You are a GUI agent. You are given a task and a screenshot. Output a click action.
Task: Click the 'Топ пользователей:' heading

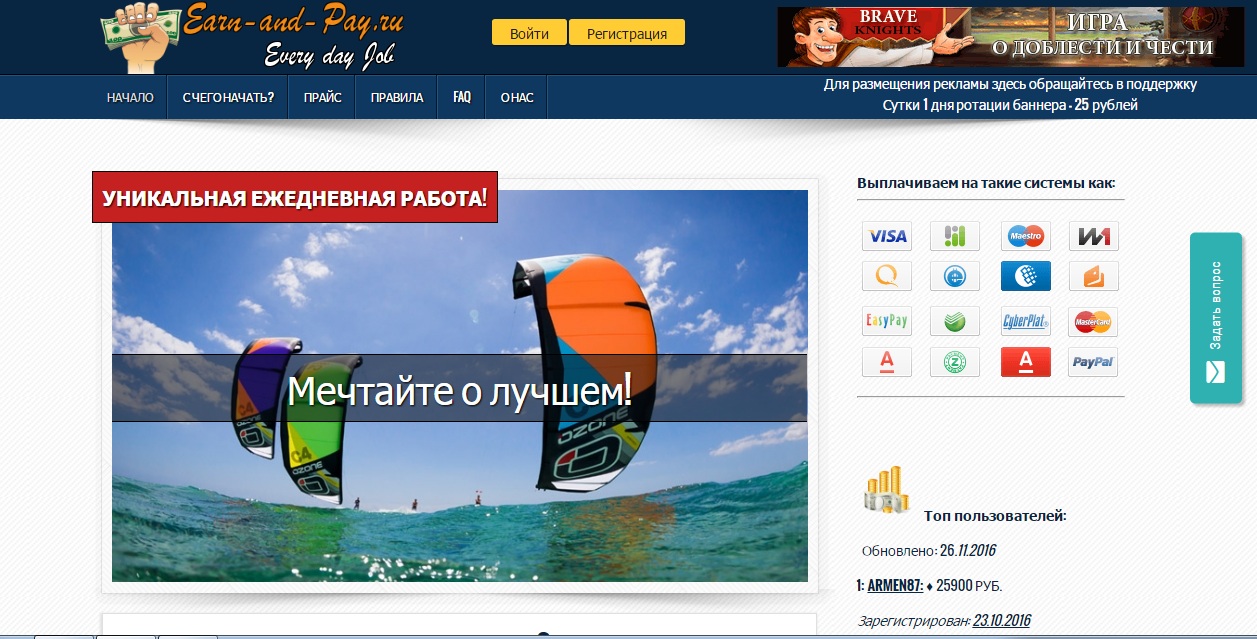[x=995, y=516]
